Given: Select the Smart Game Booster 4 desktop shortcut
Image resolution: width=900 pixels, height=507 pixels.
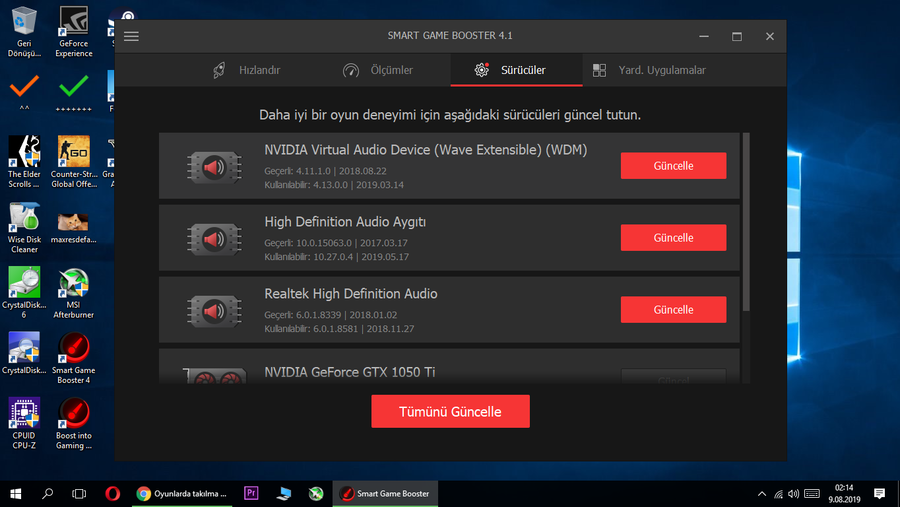Looking at the screenshot, I should 73,358.
